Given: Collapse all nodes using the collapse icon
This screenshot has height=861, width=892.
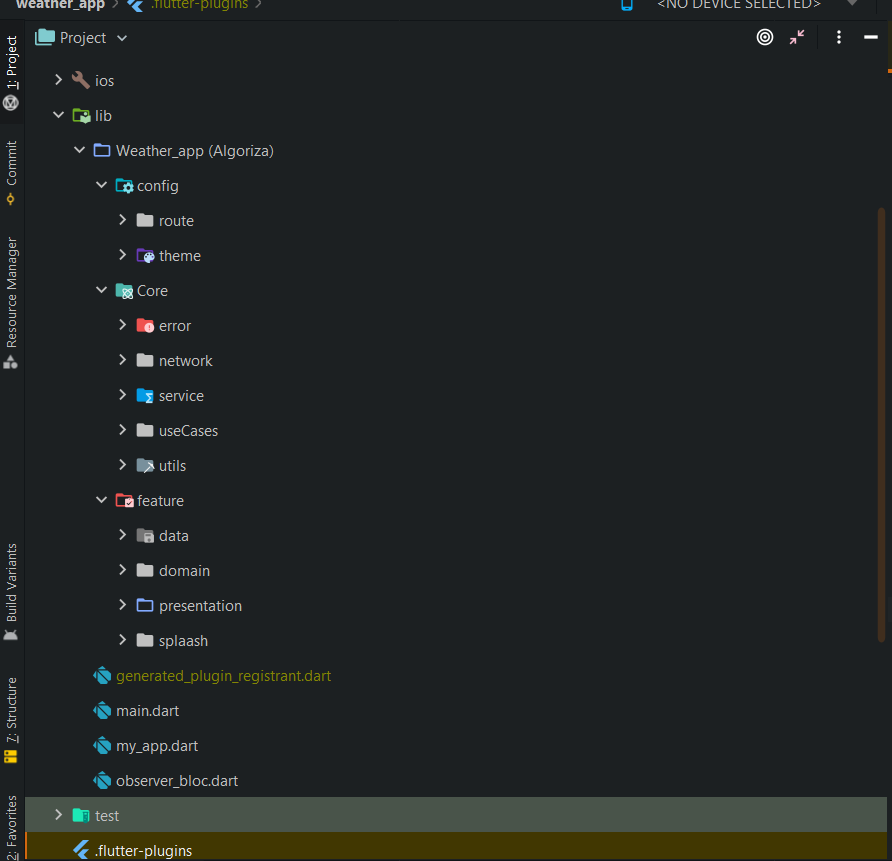Looking at the screenshot, I should click(x=796, y=37).
